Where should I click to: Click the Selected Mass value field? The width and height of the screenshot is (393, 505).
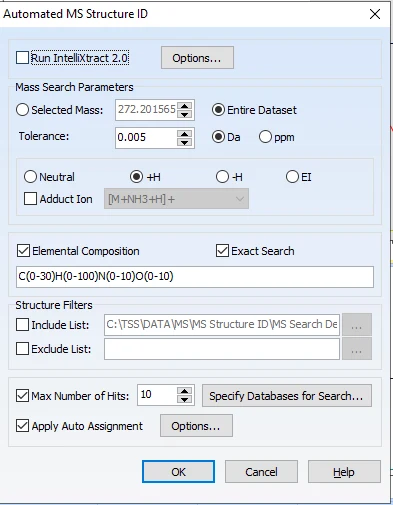tap(147, 110)
